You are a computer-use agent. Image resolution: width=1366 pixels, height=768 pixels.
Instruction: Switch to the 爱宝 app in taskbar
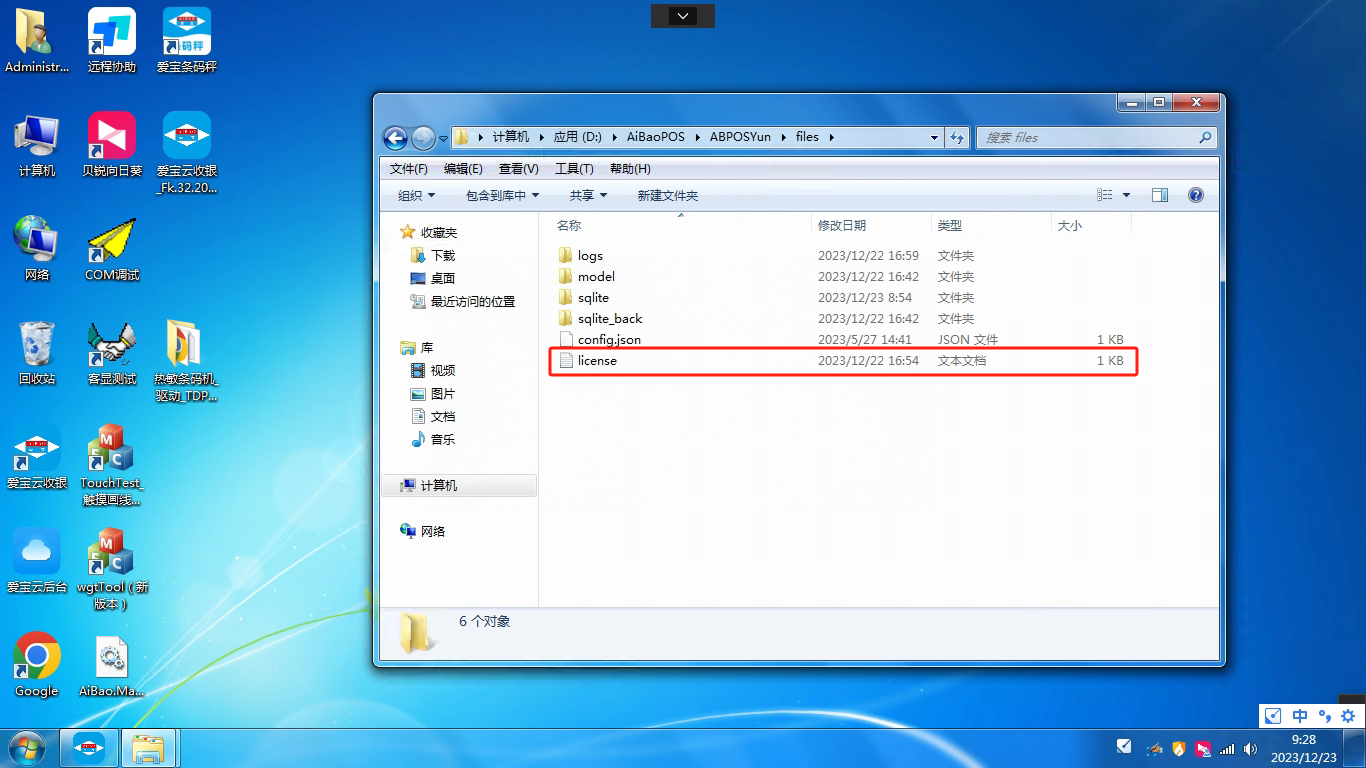click(x=89, y=747)
